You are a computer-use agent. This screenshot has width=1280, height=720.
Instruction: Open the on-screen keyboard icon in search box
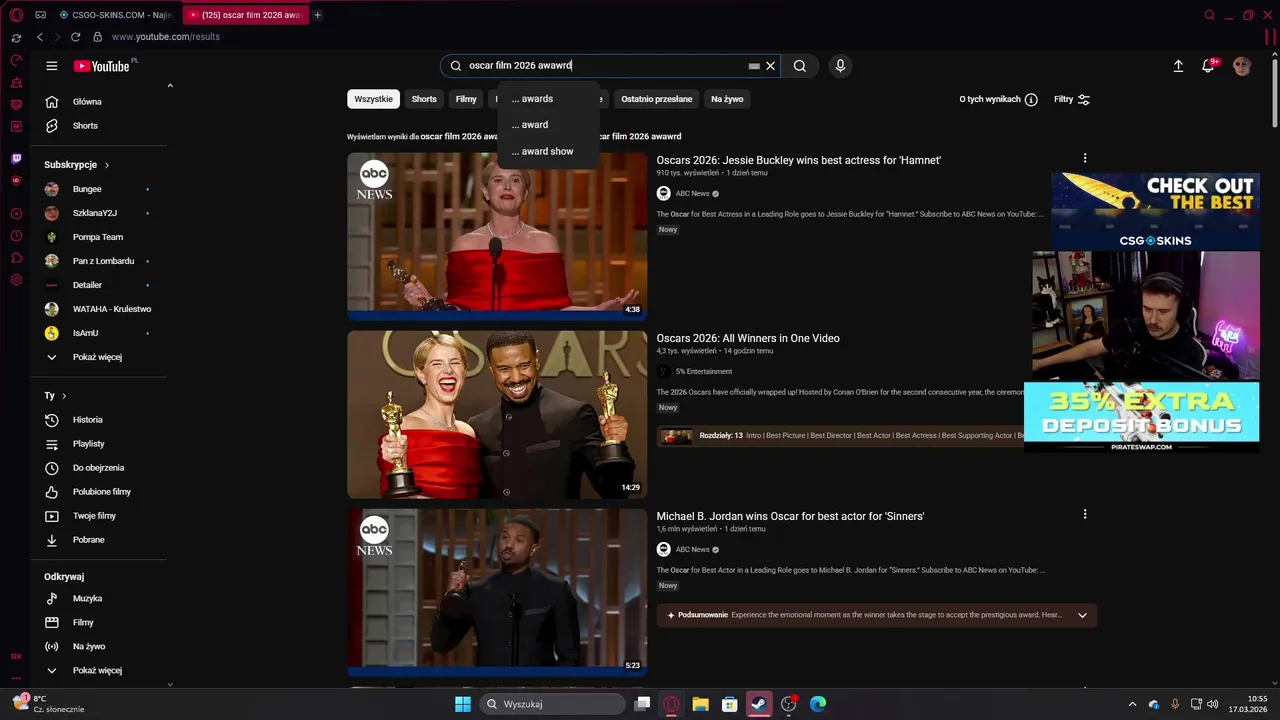click(x=754, y=66)
